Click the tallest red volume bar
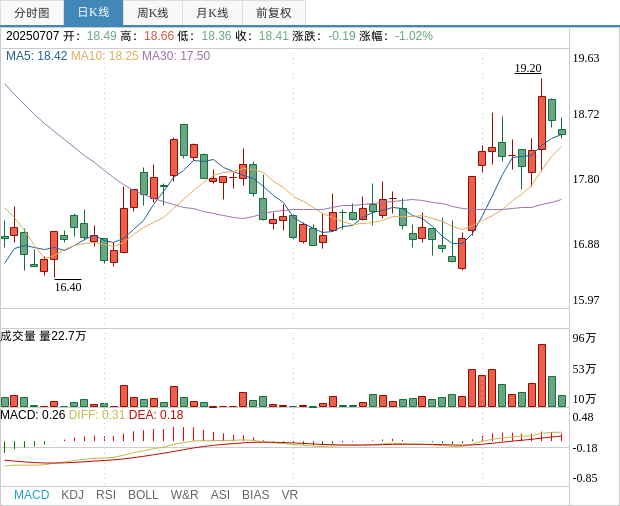620x506 pixels. [542, 376]
